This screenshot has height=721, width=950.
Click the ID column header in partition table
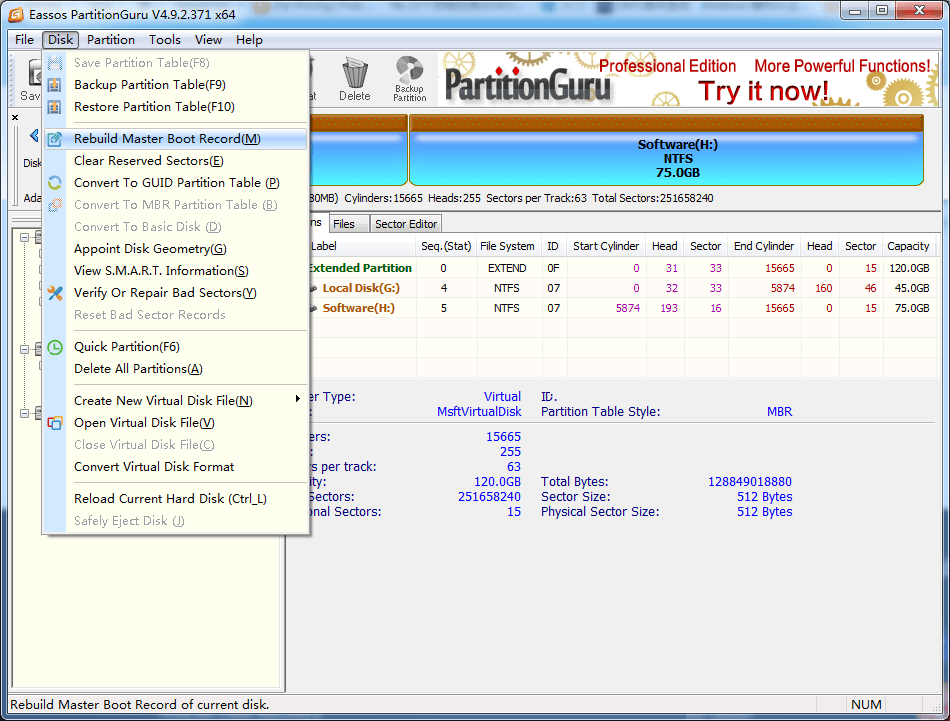coord(553,247)
